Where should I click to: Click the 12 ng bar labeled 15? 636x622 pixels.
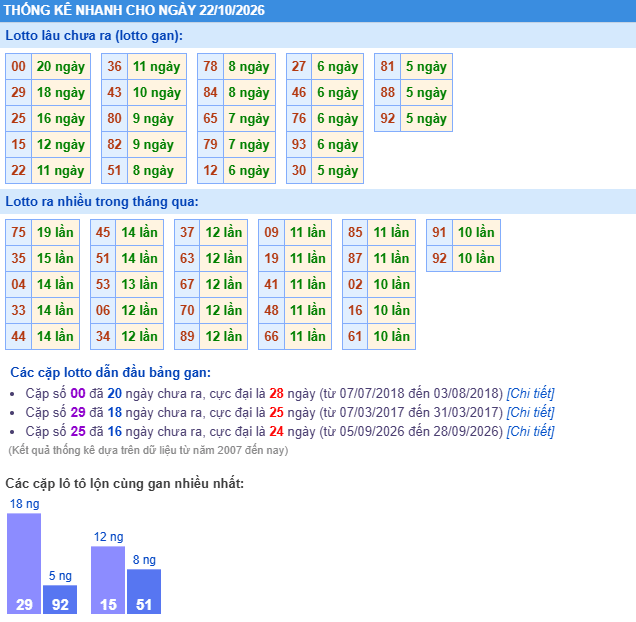[108, 580]
